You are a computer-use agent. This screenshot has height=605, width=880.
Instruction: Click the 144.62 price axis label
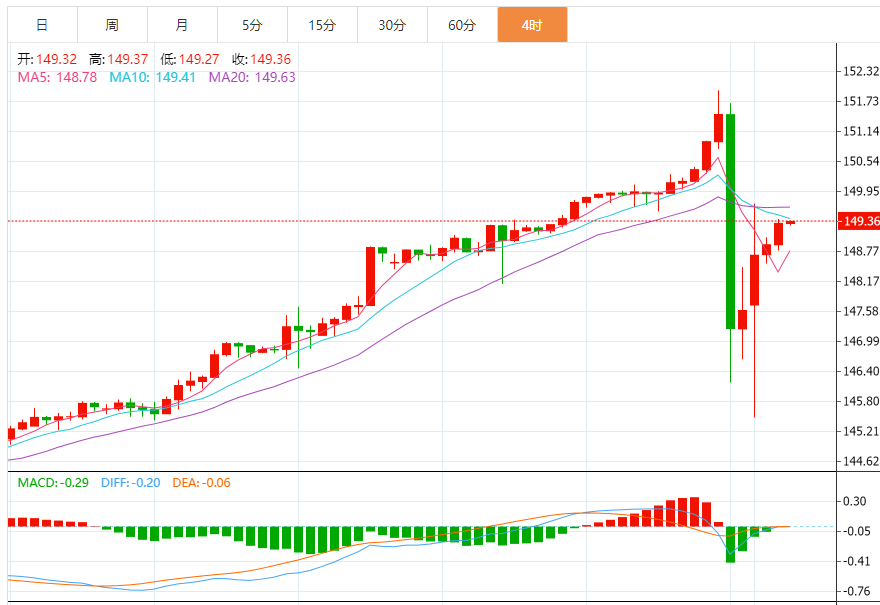861,461
